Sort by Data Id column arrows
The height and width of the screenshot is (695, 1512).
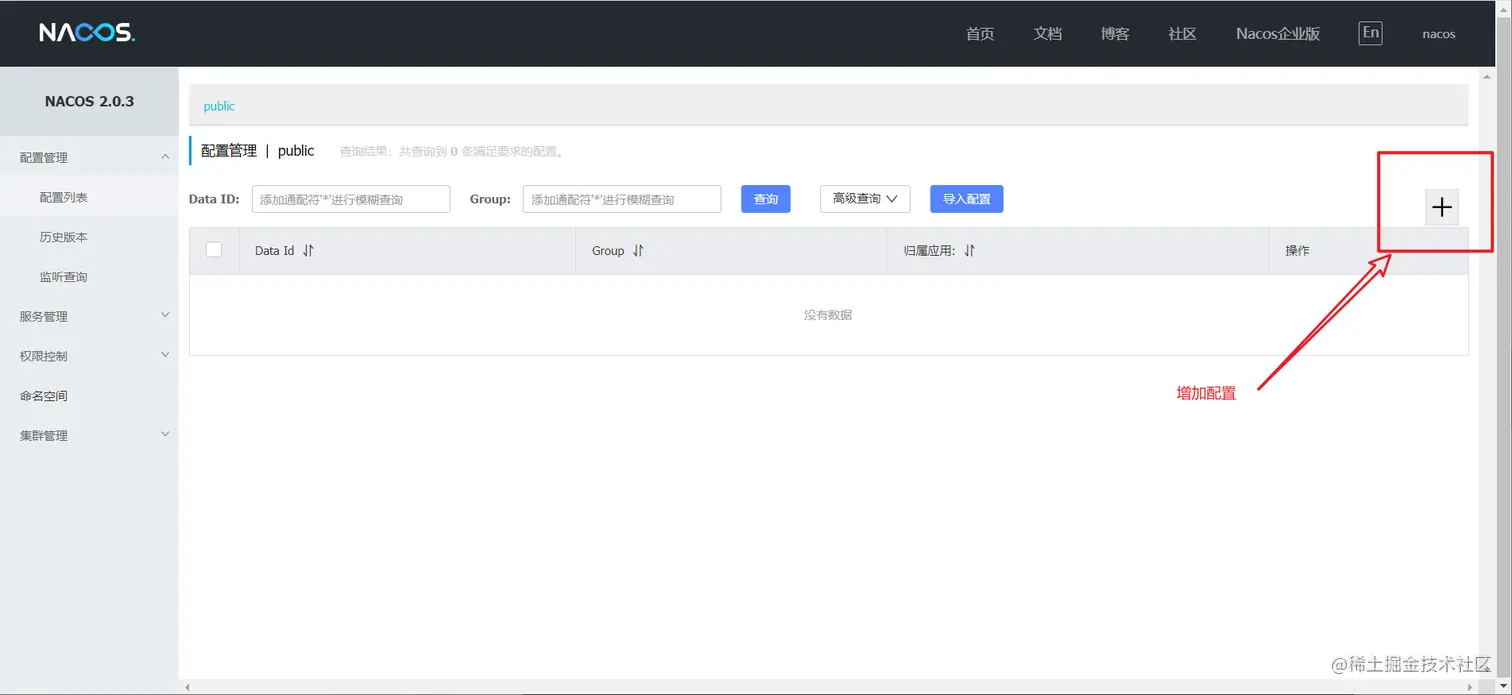(x=308, y=251)
